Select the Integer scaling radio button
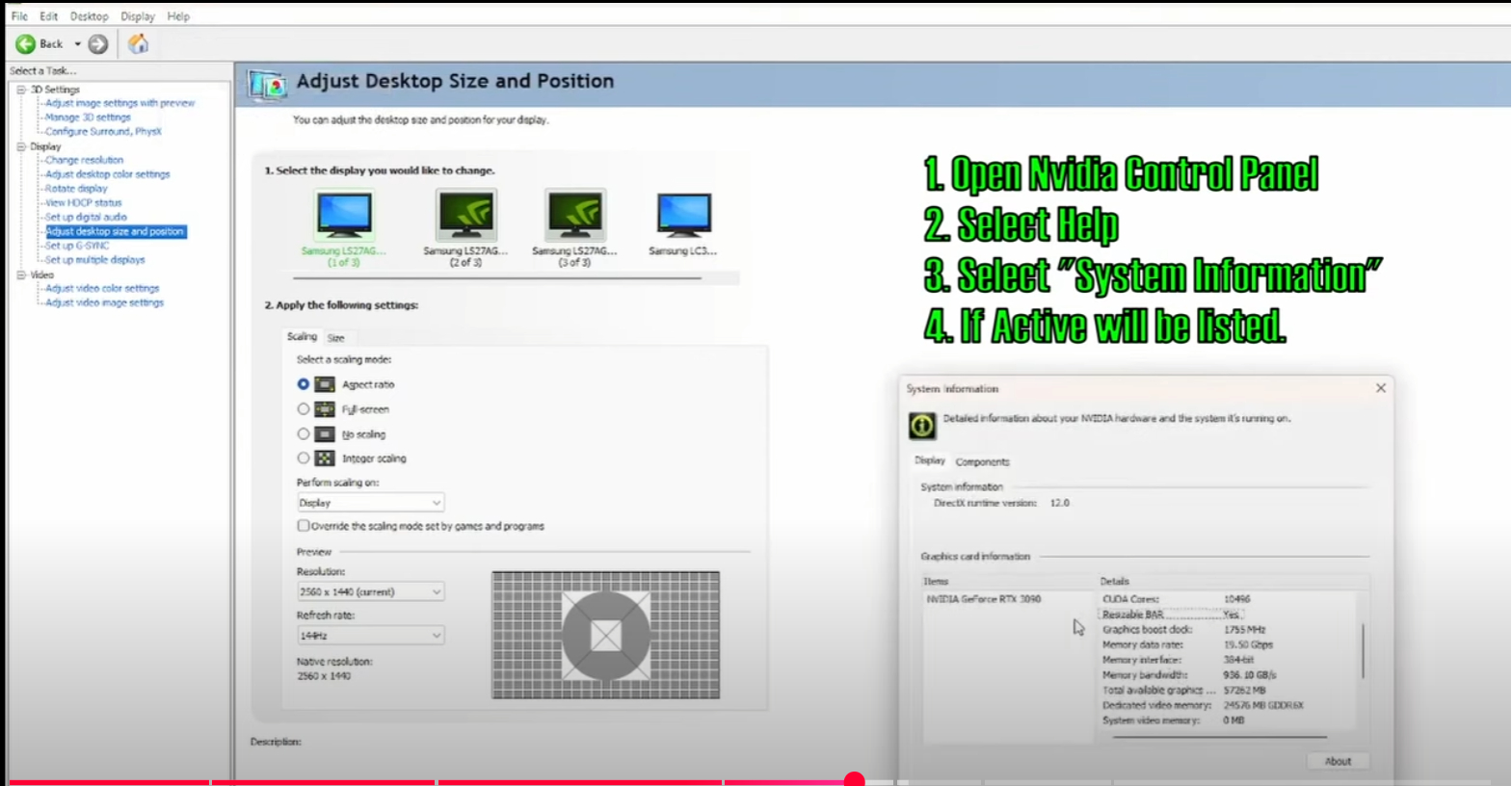This screenshot has width=1512, height=786. [304, 458]
